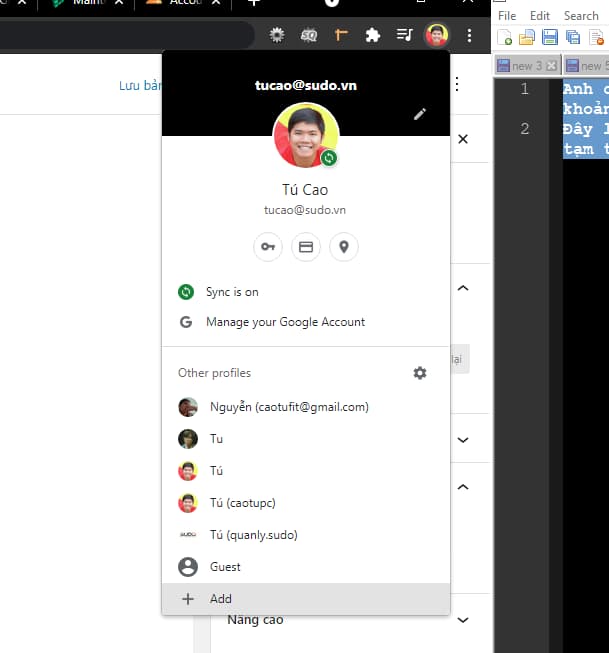Collapse the first expanded section chevron
Screen dimensions: 609x653
tap(463, 288)
